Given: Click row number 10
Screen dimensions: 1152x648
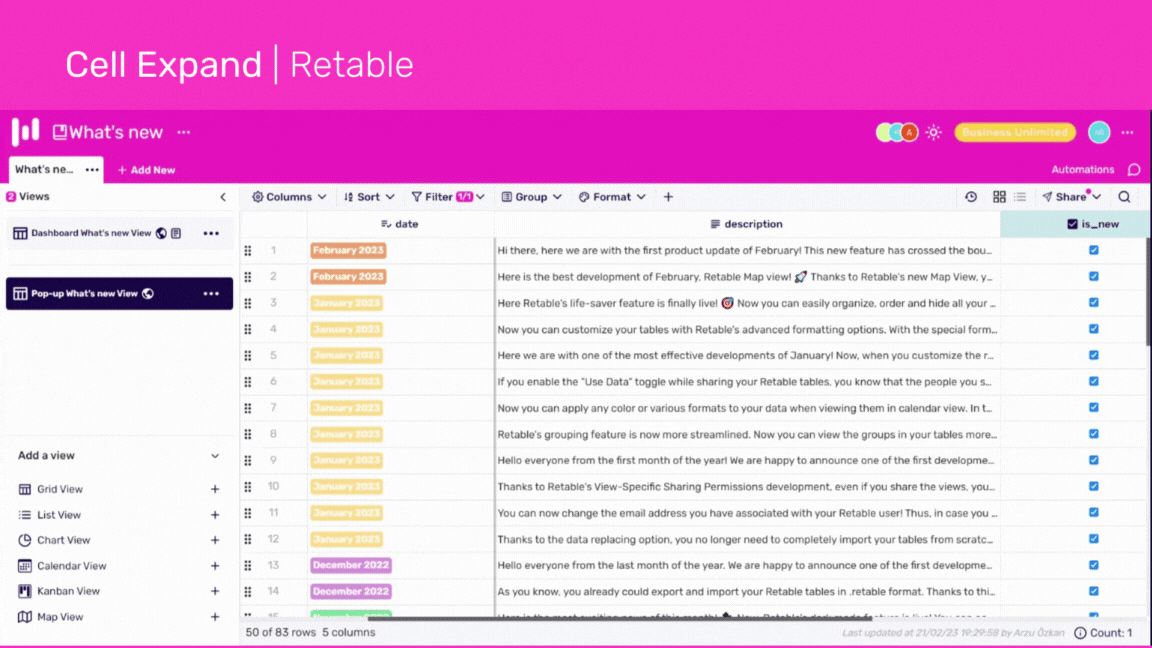Looking at the screenshot, I should [x=273, y=486].
